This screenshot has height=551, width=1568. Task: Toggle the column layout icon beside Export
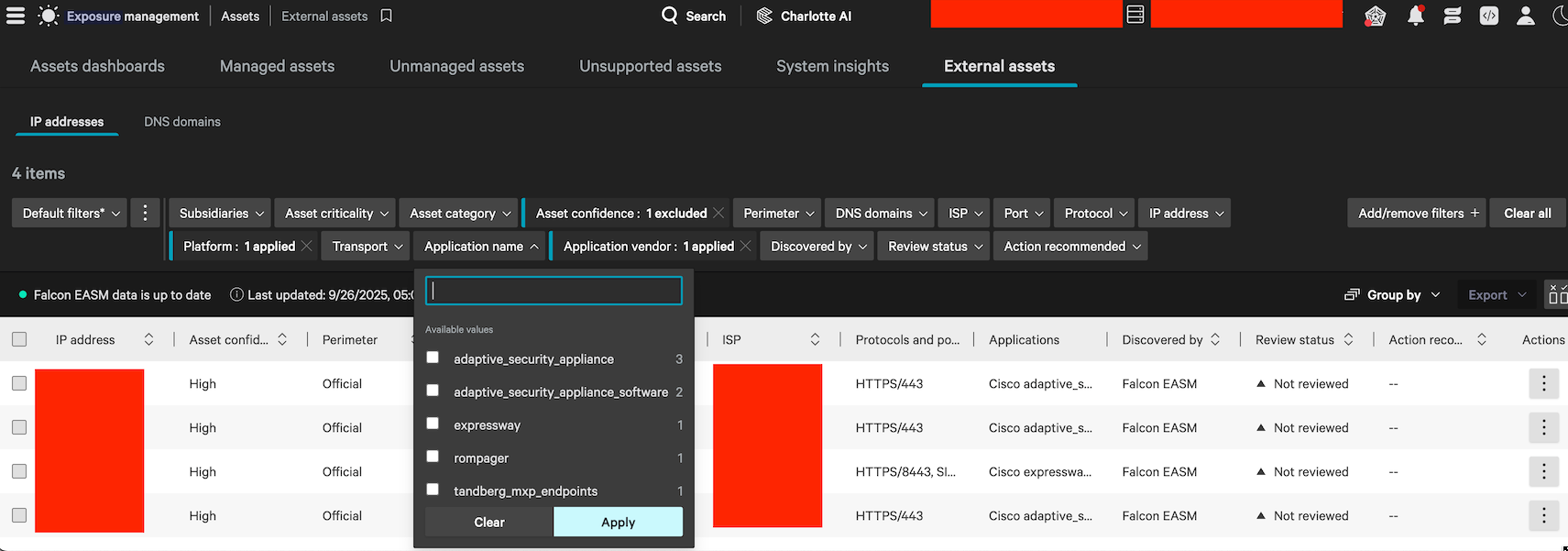(x=1556, y=294)
